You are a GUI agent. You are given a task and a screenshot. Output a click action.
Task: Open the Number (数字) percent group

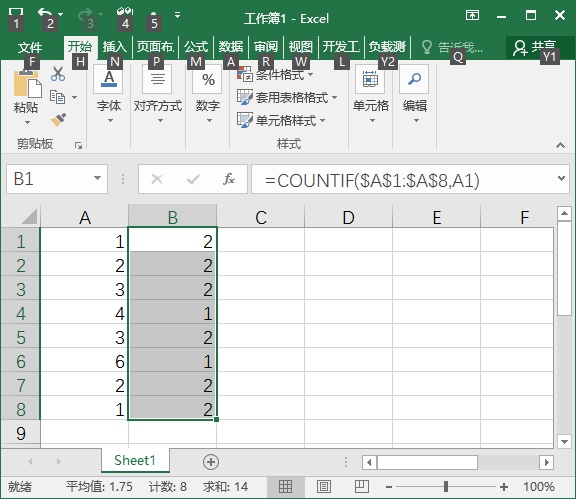pyautogui.click(x=208, y=95)
